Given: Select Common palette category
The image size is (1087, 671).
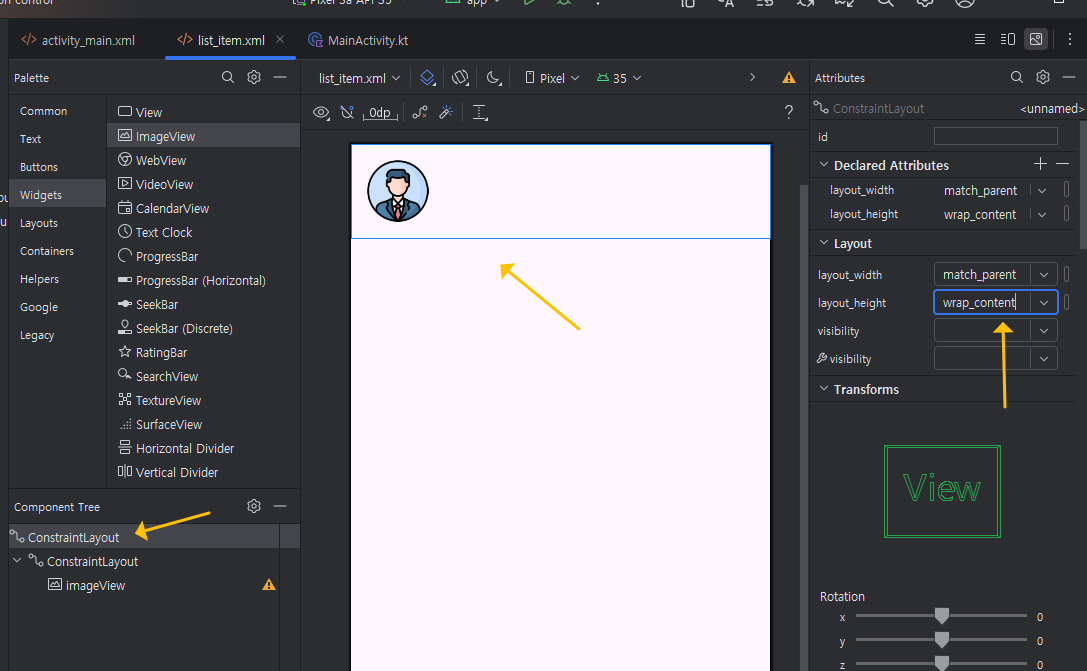Looking at the screenshot, I should [x=44, y=111].
